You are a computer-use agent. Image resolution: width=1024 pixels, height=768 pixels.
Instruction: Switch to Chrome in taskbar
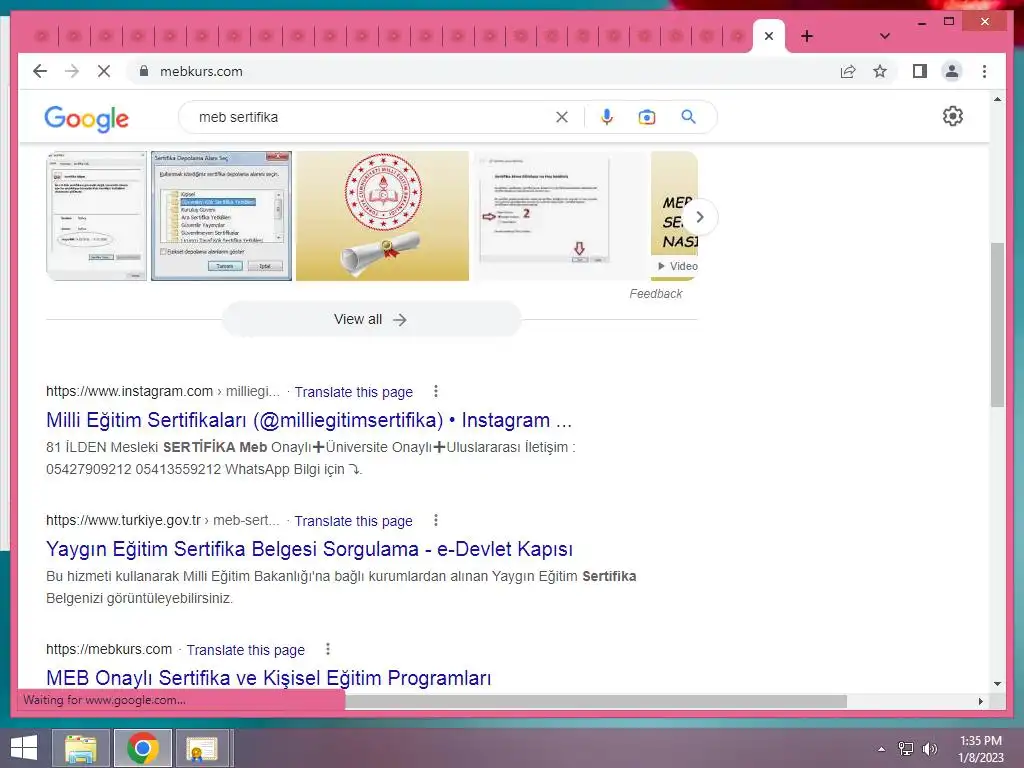tap(143, 748)
